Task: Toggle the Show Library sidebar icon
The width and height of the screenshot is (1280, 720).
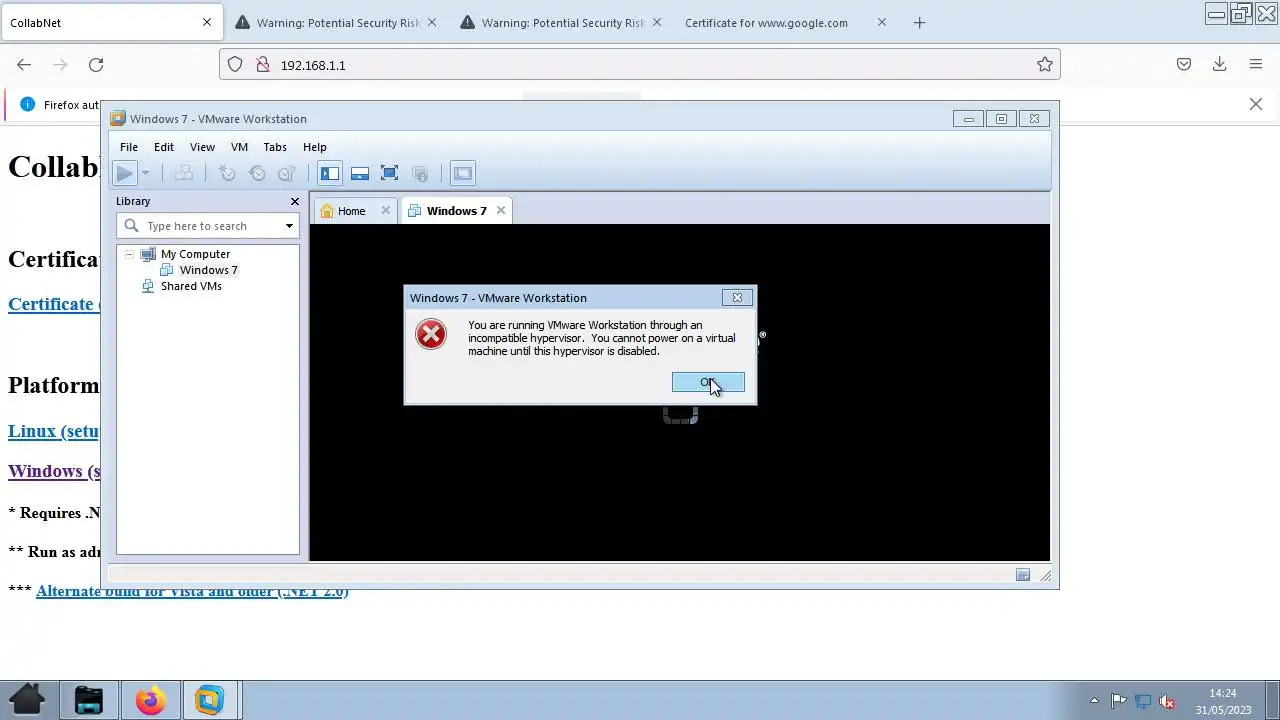Action: (330, 174)
